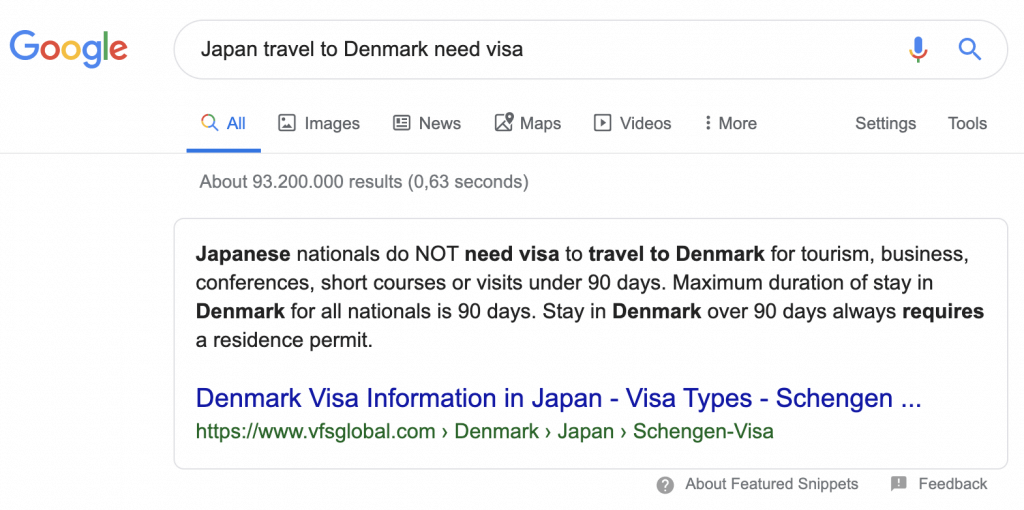The image size is (1024, 510).
Task: Click the Feedback flag icon
Action: [x=899, y=484]
